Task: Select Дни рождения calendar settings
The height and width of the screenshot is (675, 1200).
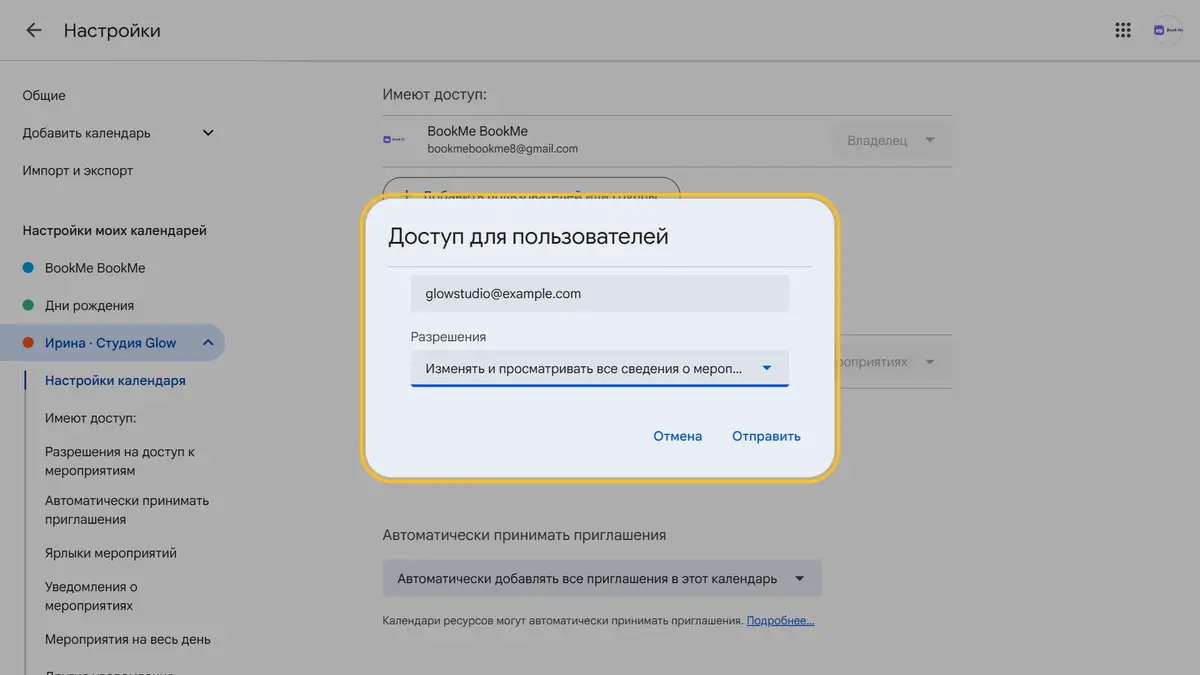Action: [x=89, y=306]
